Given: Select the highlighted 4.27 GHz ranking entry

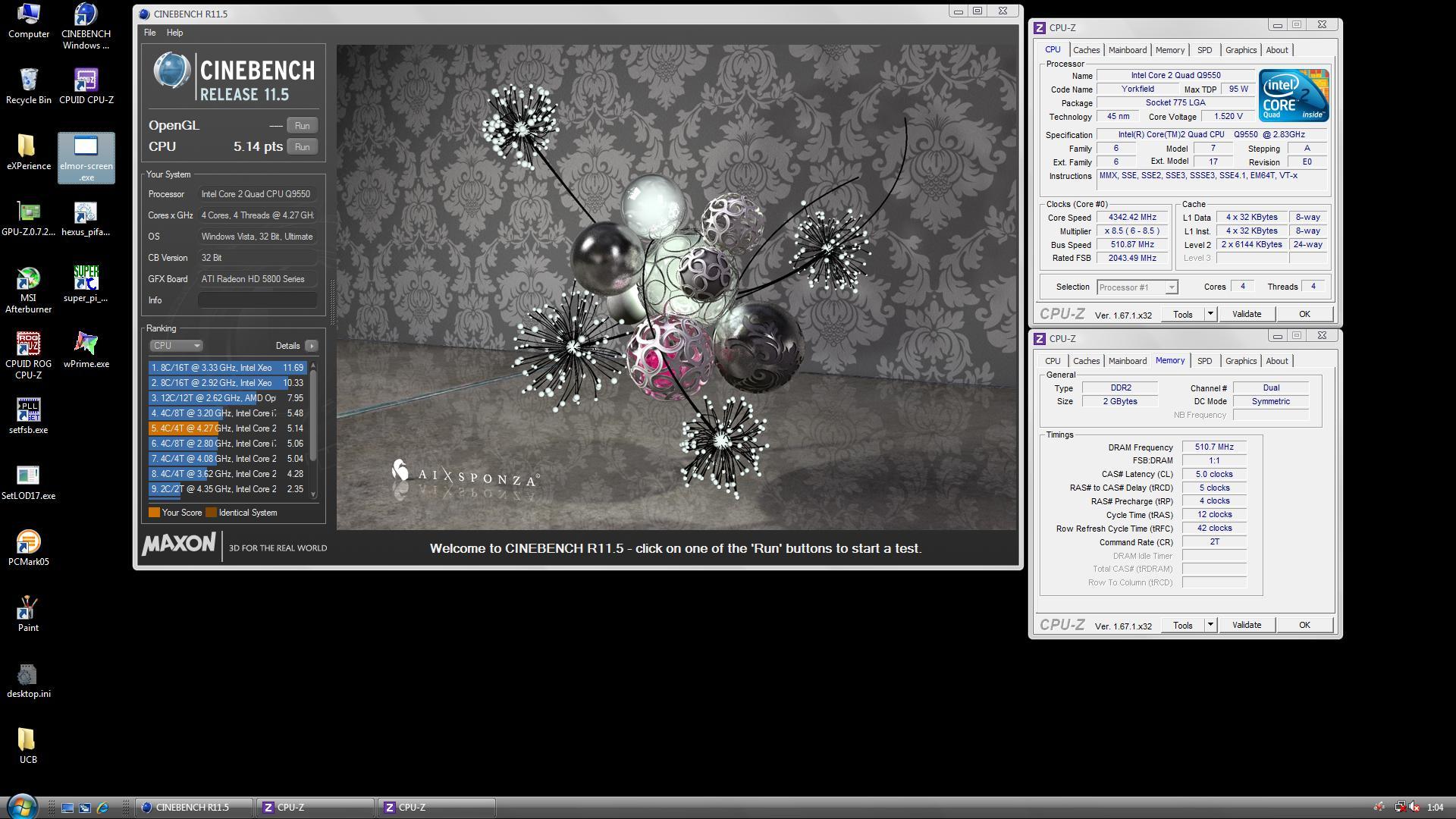Looking at the screenshot, I should pyautogui.click(x=227, y=428).
